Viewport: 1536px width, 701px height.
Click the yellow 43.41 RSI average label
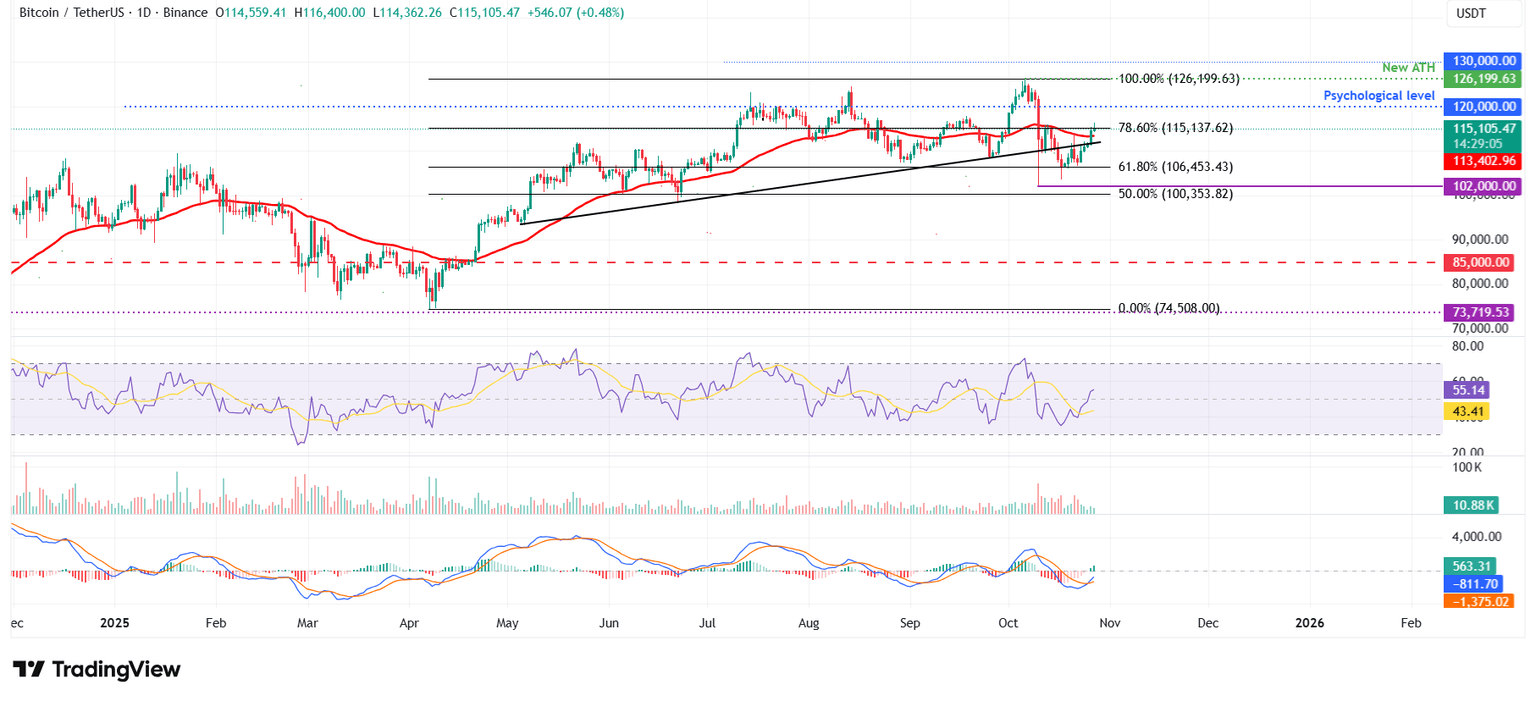pyautogui.click(x=1468, y=410)
